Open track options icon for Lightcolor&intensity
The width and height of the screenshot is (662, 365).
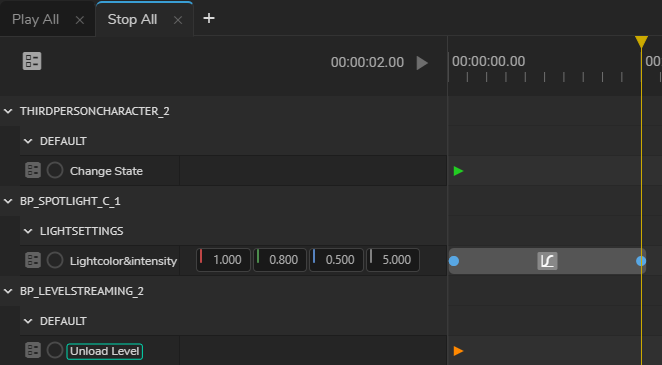pos(33,260)
